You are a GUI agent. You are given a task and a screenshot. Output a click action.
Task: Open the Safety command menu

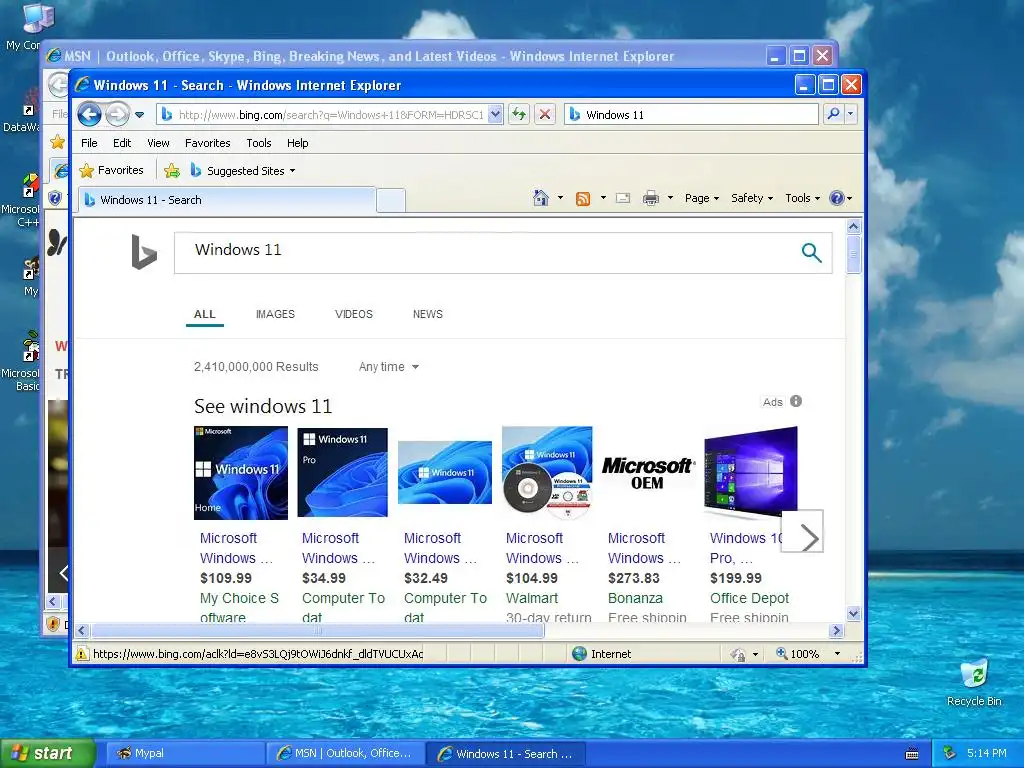(x=752, y=198)
